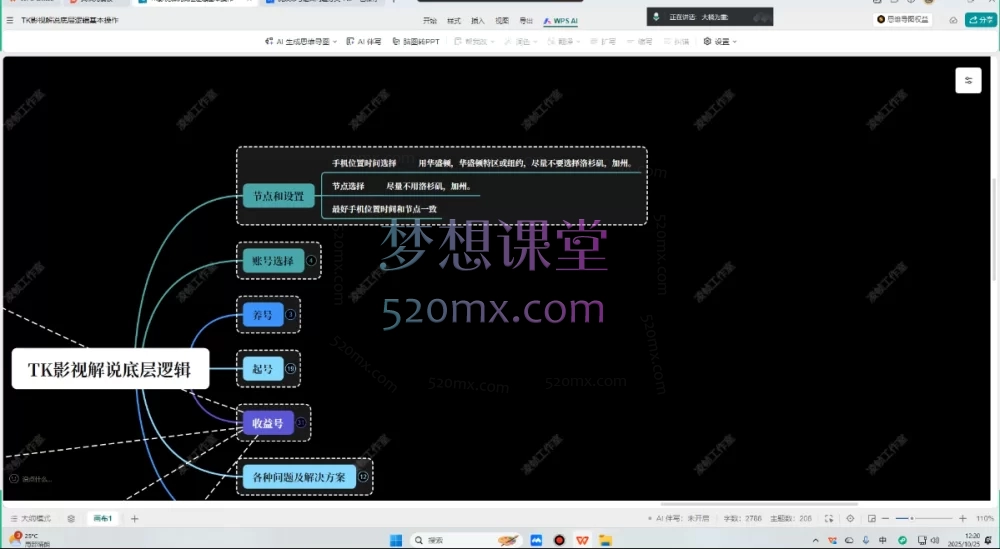Open the 样式 ribbon tab

tap(453, 21)
